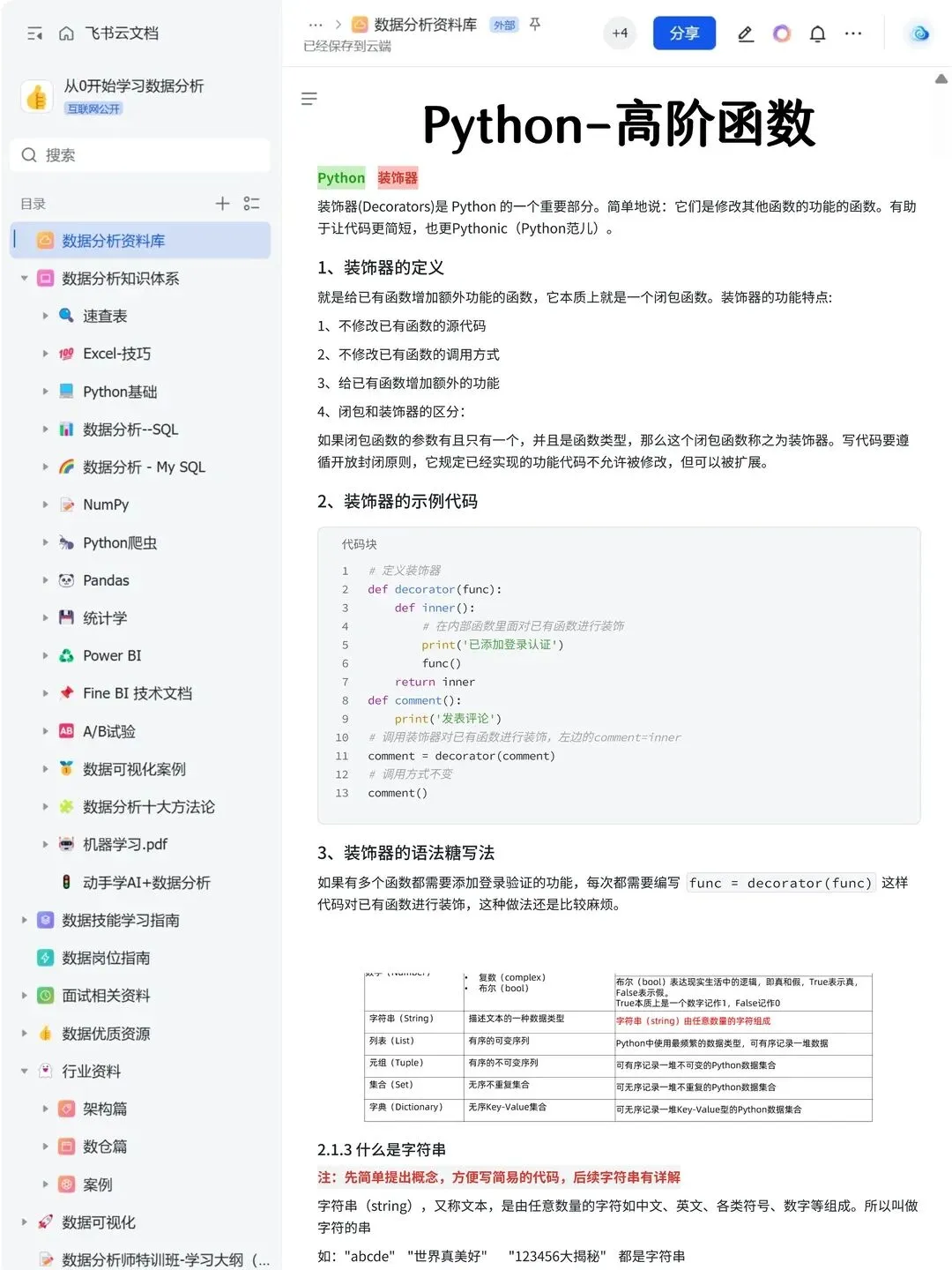Expand the Pandas tree item
This screenshot has height=1270, width=952.
45,580
